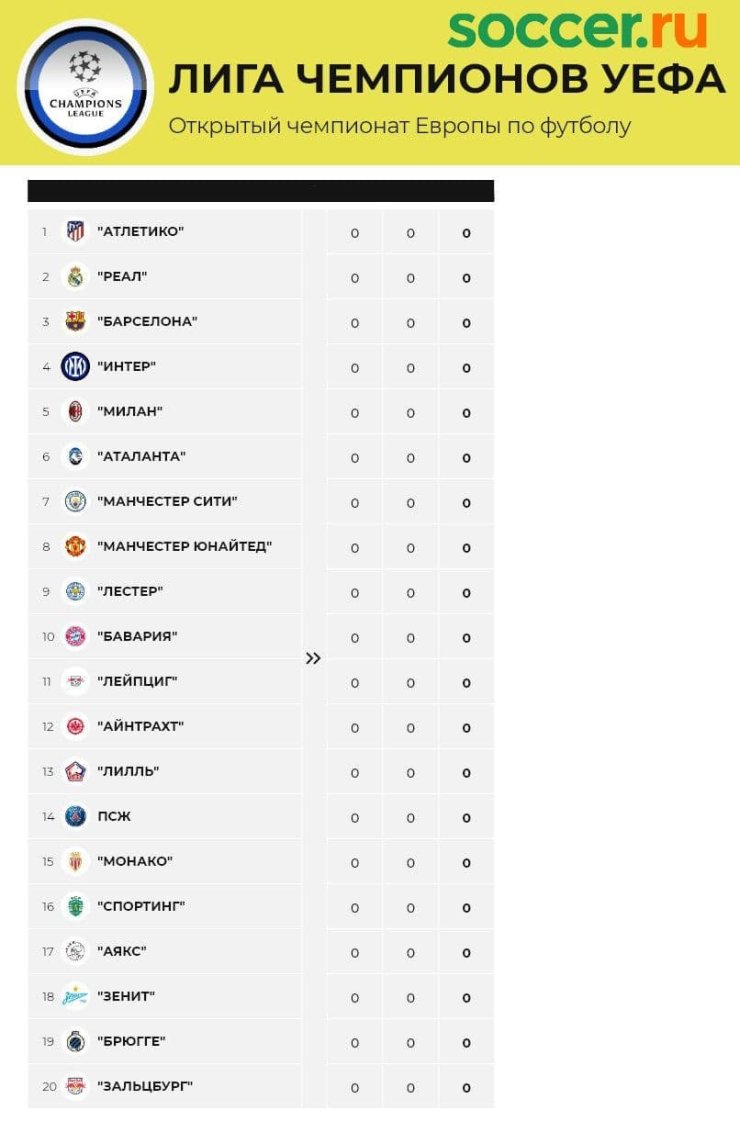740x1133 pixels.
Task: Open "СПОРТИНГ" team link
Action: tap(142, 906)
